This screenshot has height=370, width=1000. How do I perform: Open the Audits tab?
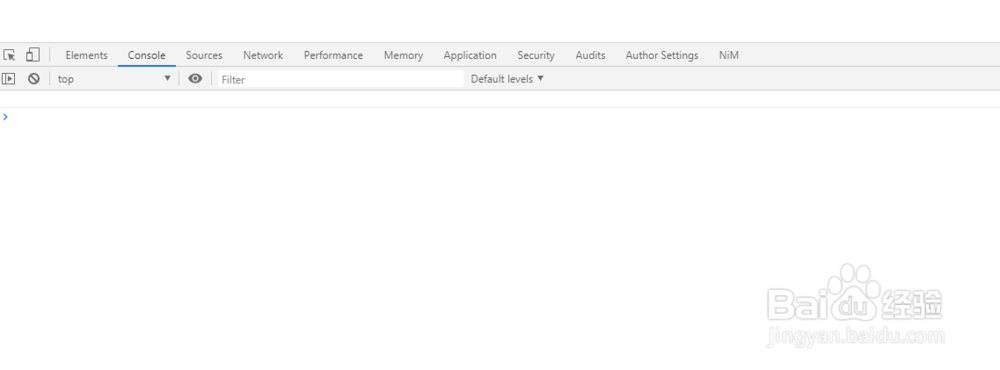[x=591, y=56]
